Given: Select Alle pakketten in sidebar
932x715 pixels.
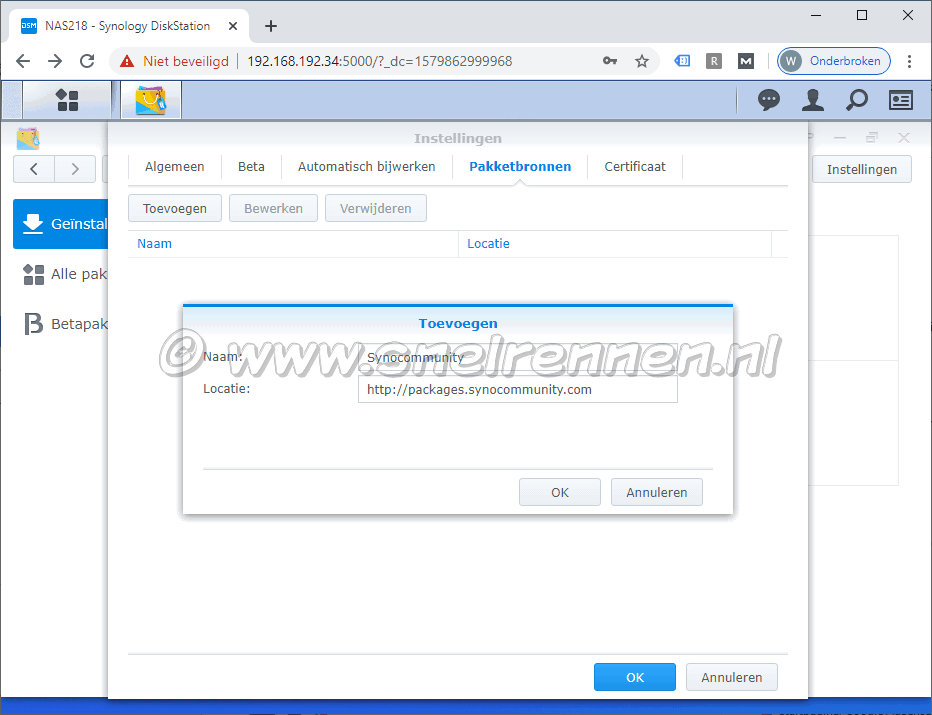Looking at the screenshot, I should click(x=61, y=274).
